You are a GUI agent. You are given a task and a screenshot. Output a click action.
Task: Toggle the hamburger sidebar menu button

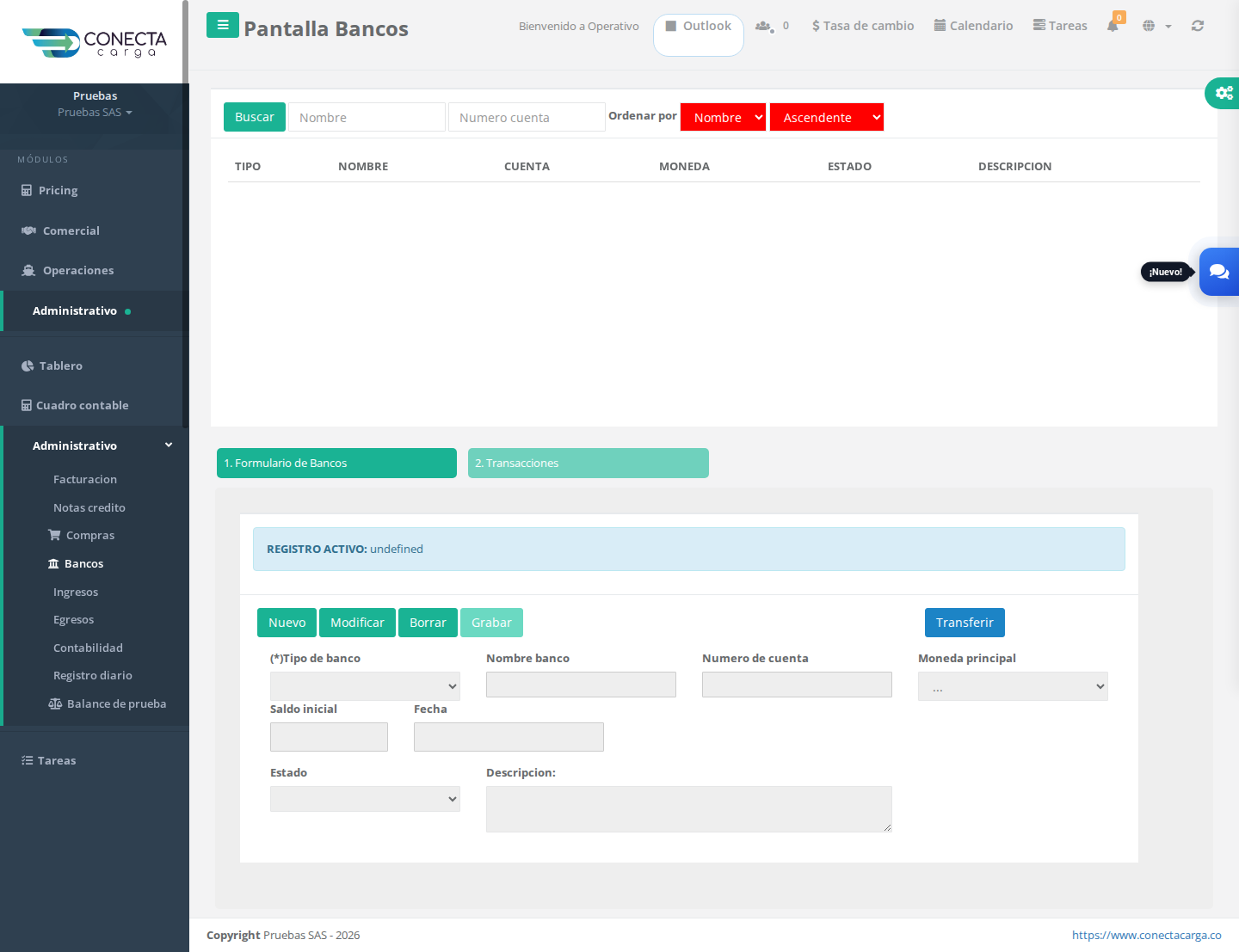pyautogui.click(x=223, y=25)
